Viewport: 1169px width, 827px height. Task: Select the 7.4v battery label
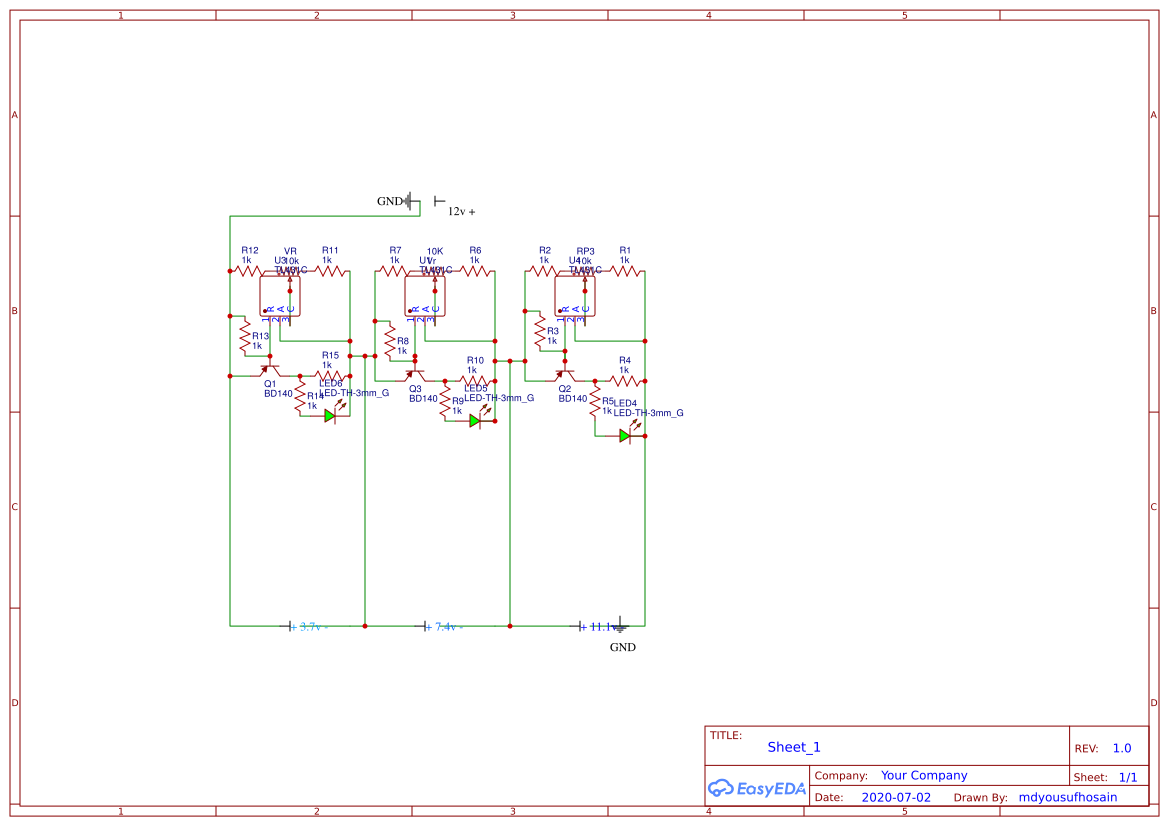tap(445, 627)
